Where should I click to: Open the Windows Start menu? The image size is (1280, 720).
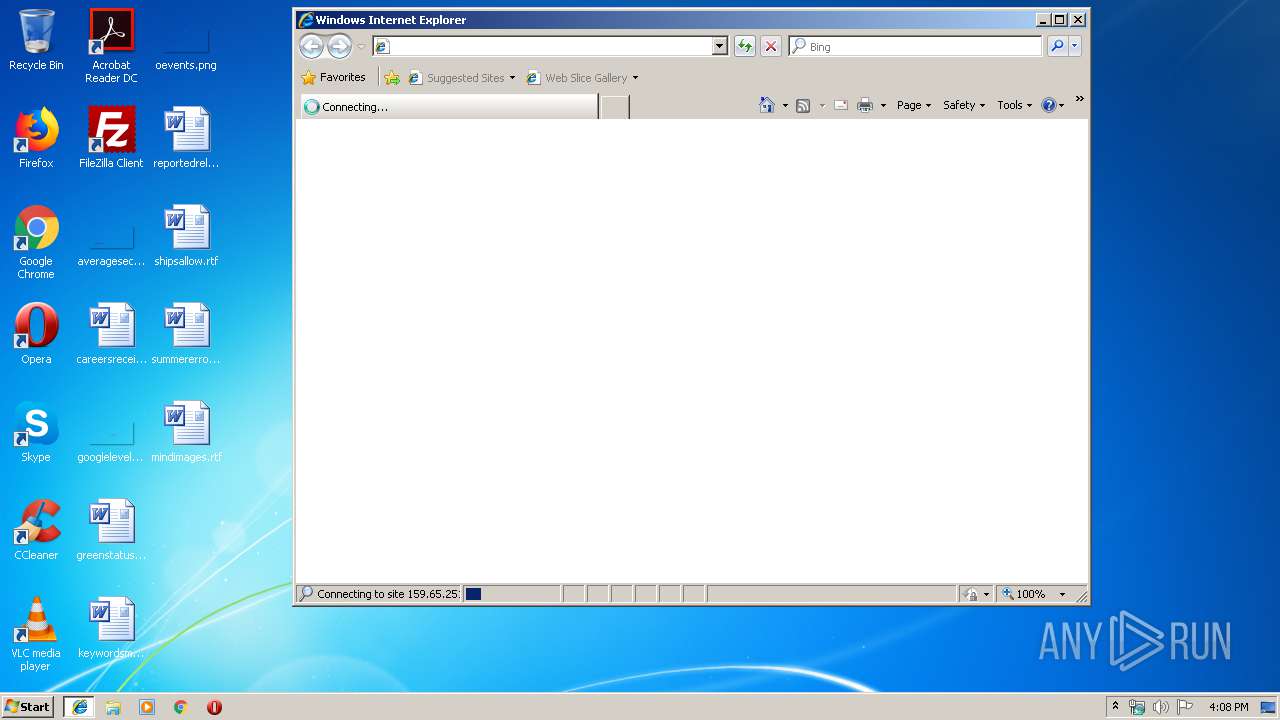point(28,707)
